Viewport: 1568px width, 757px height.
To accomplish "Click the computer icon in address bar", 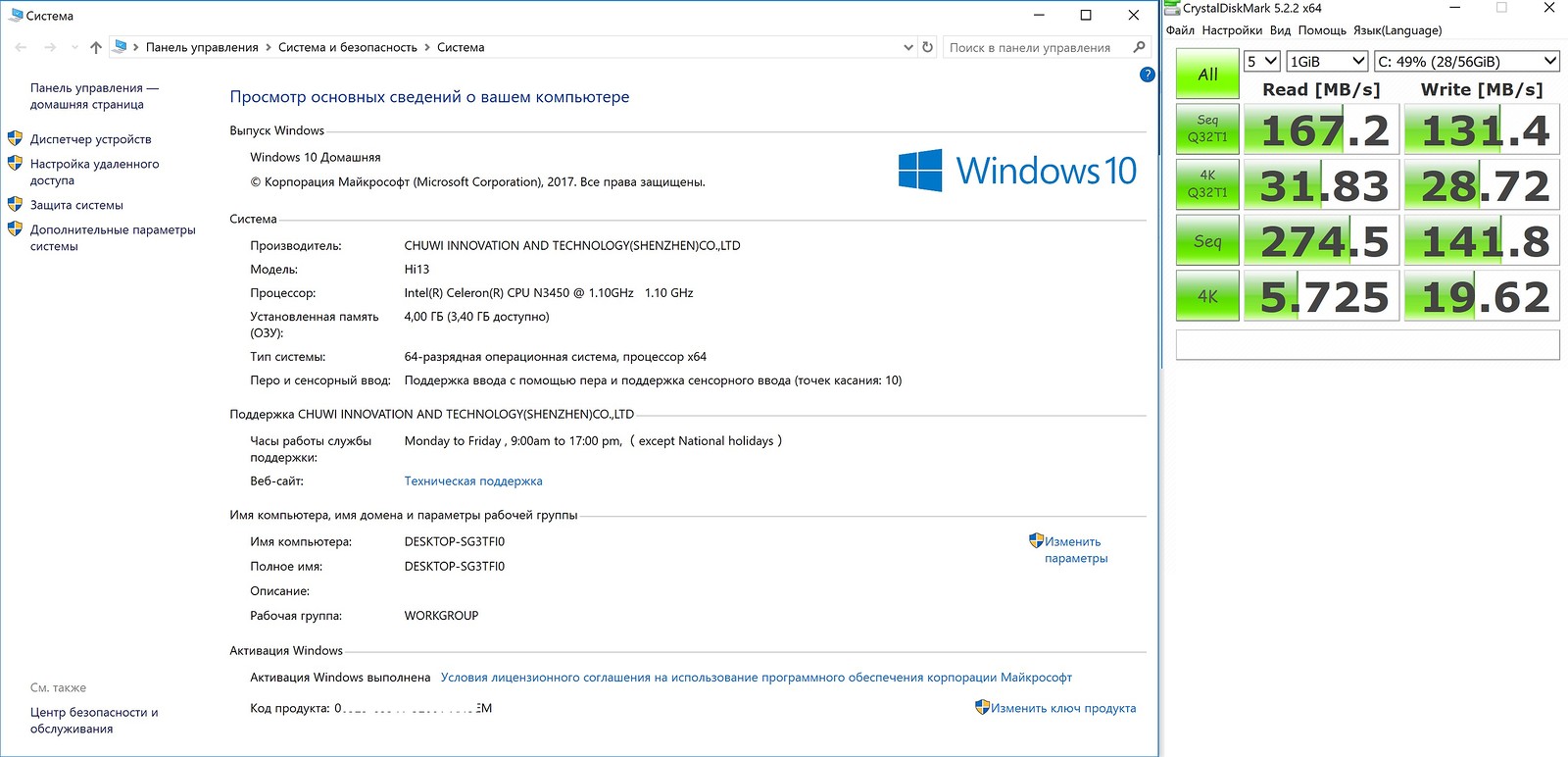I will pyautogui.click(x=121, y=46).
